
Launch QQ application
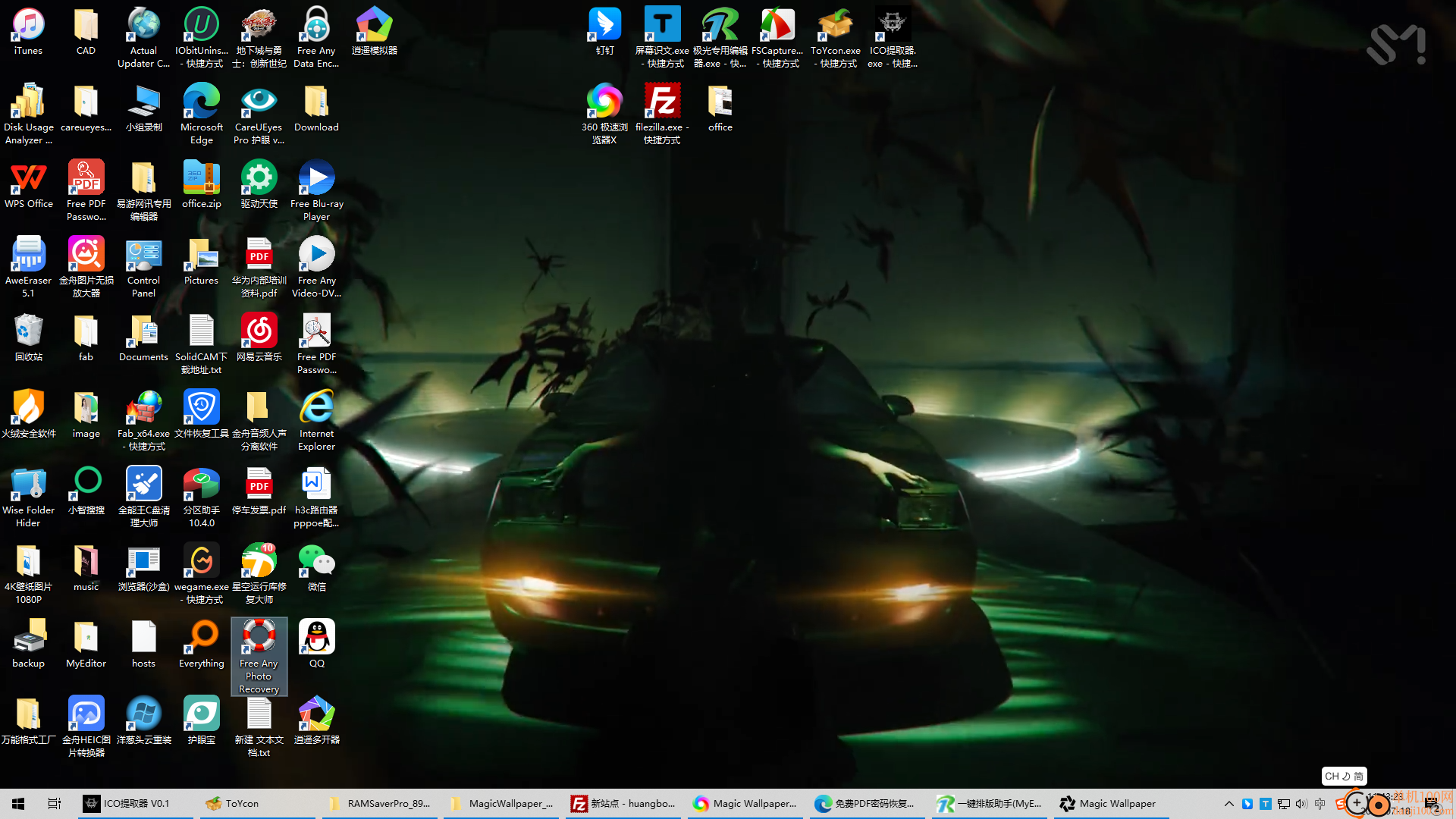click(316, 644)
